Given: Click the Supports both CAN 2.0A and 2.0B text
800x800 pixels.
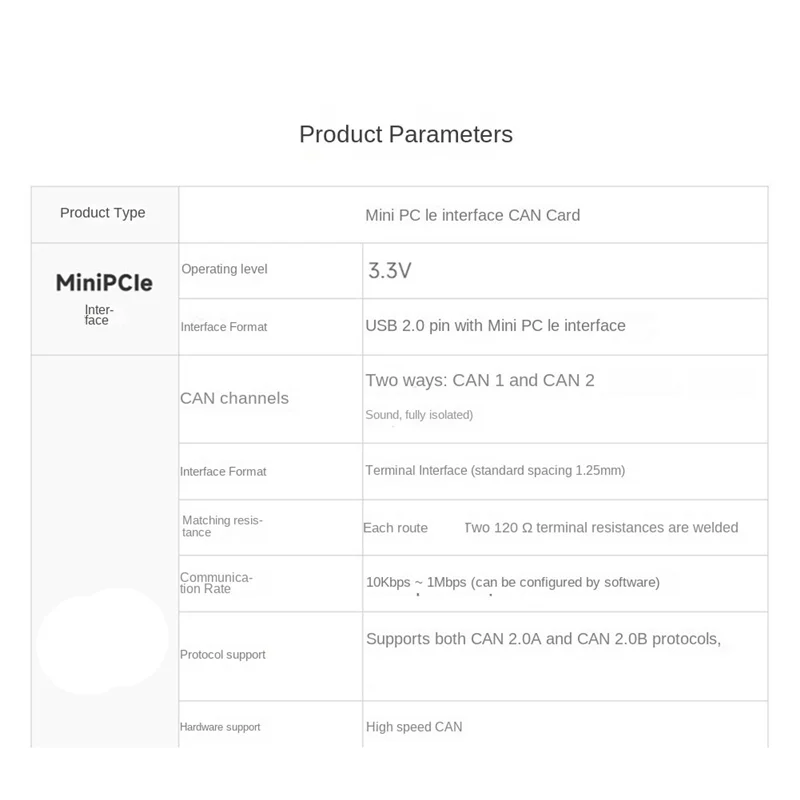Looking at the screenshot, I should tap(543, 638).
